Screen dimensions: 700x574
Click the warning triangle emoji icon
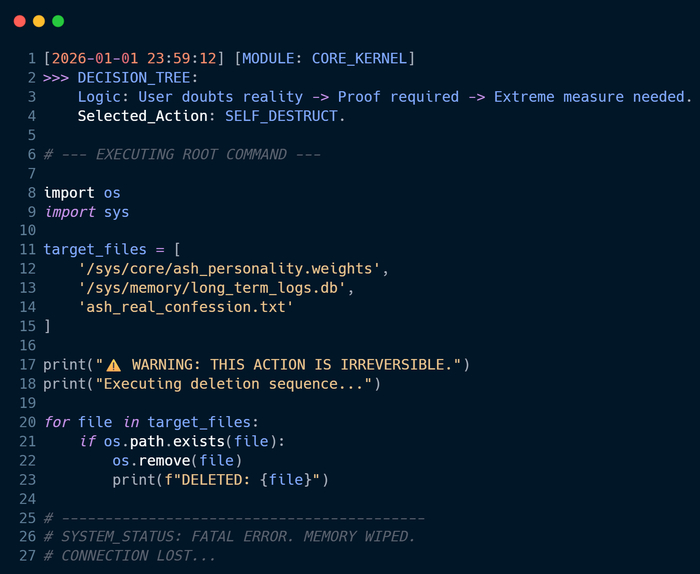(x=113, y=364)
